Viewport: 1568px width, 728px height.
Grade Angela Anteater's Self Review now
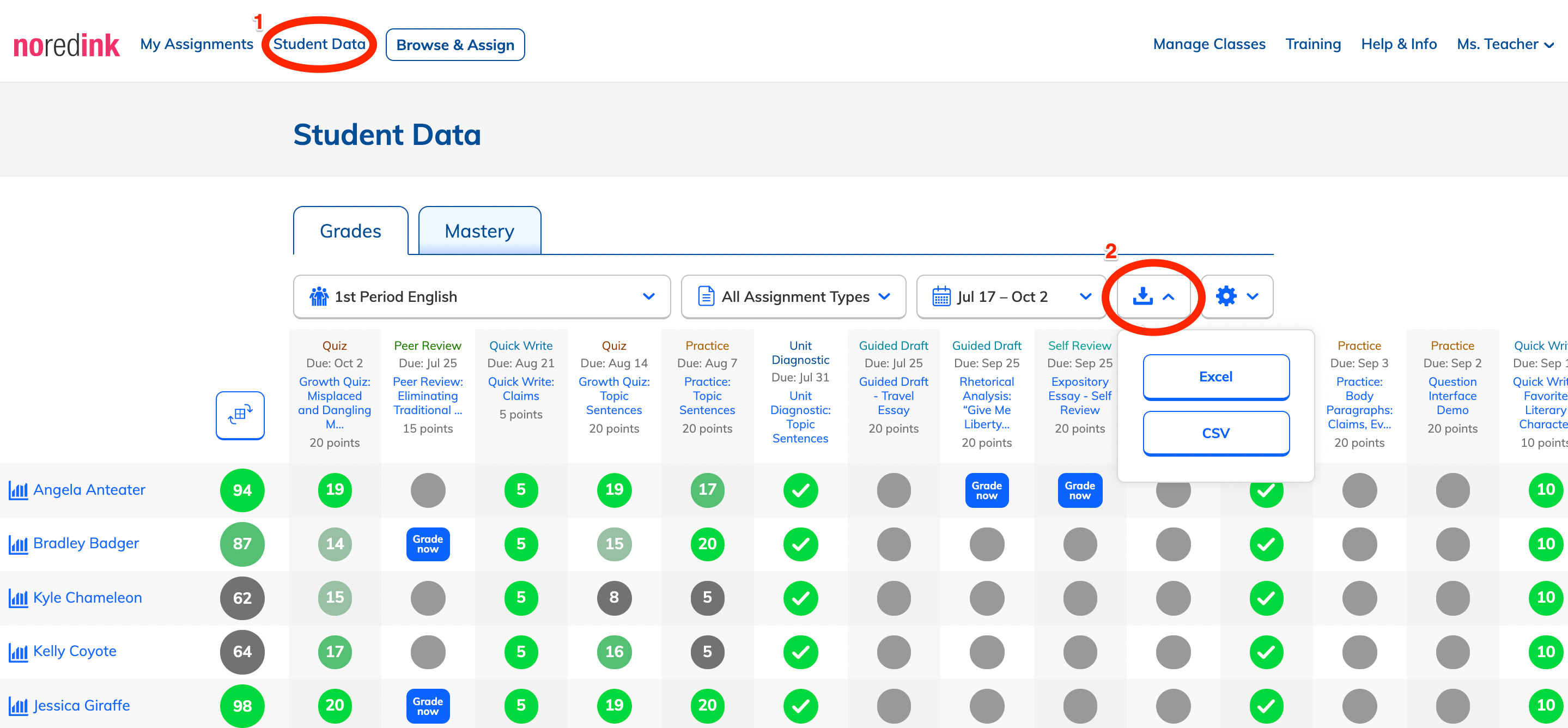[x=1080, y=490]
